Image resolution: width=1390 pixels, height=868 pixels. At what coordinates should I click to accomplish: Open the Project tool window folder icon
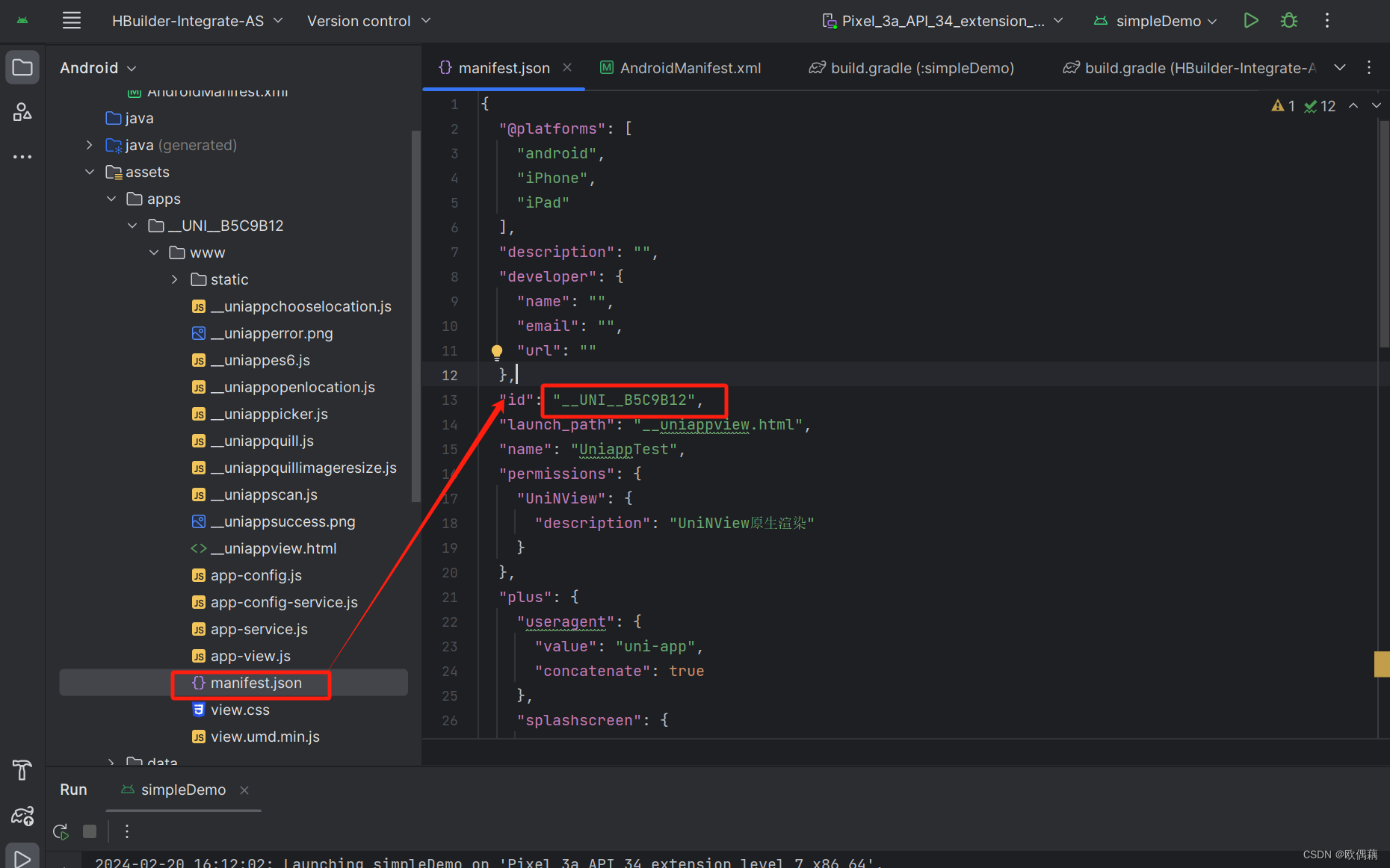(22, 68)
